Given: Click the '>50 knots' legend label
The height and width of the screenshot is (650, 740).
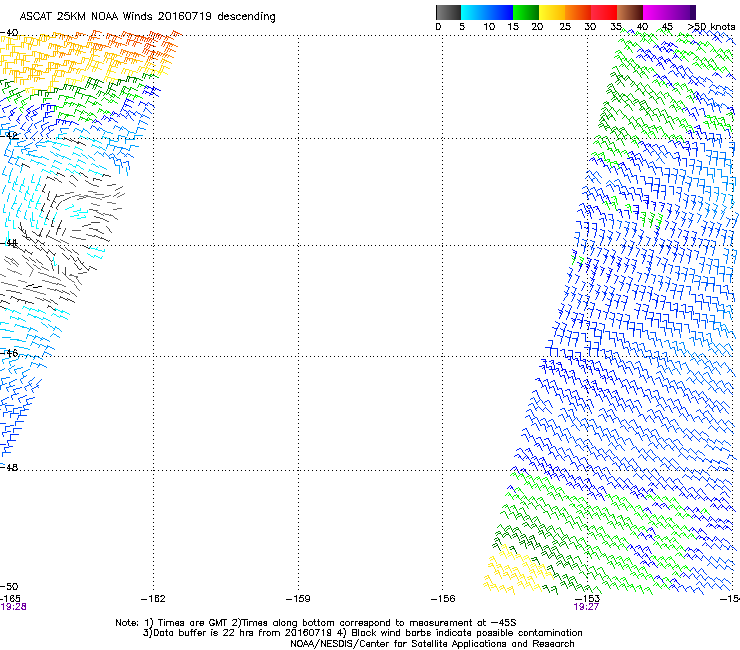Looking at the screenshot, I should 711,27.
